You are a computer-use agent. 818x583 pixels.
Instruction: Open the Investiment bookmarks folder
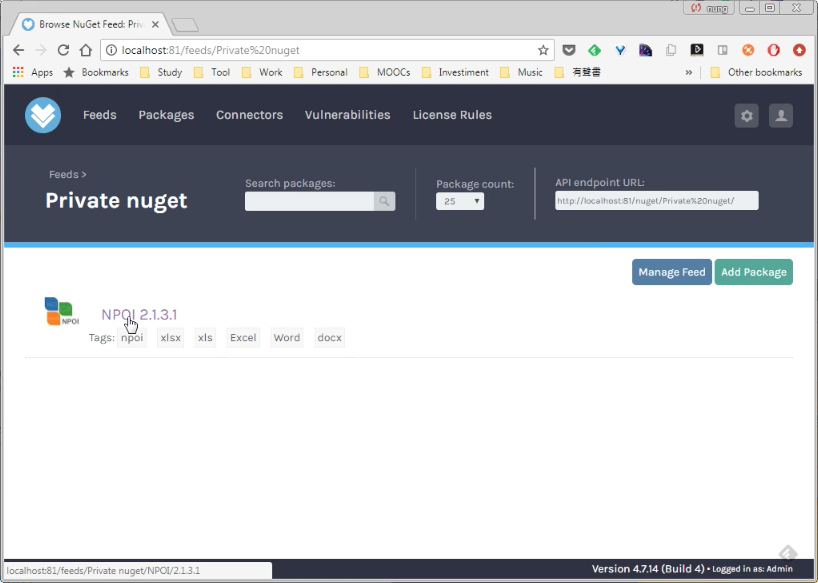[455, 72]
